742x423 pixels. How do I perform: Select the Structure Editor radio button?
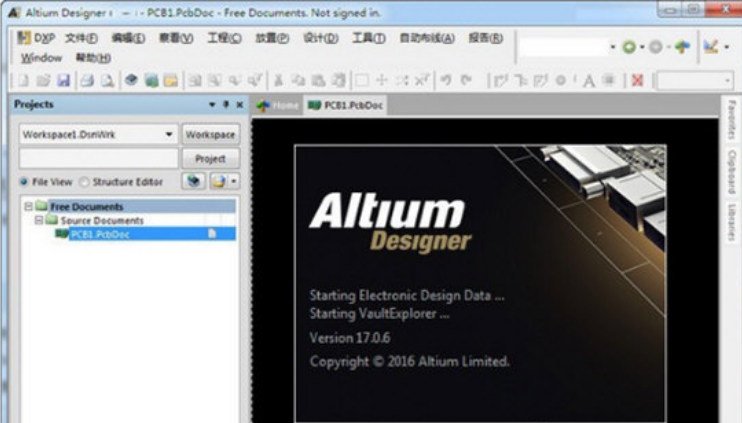[84, 182]
